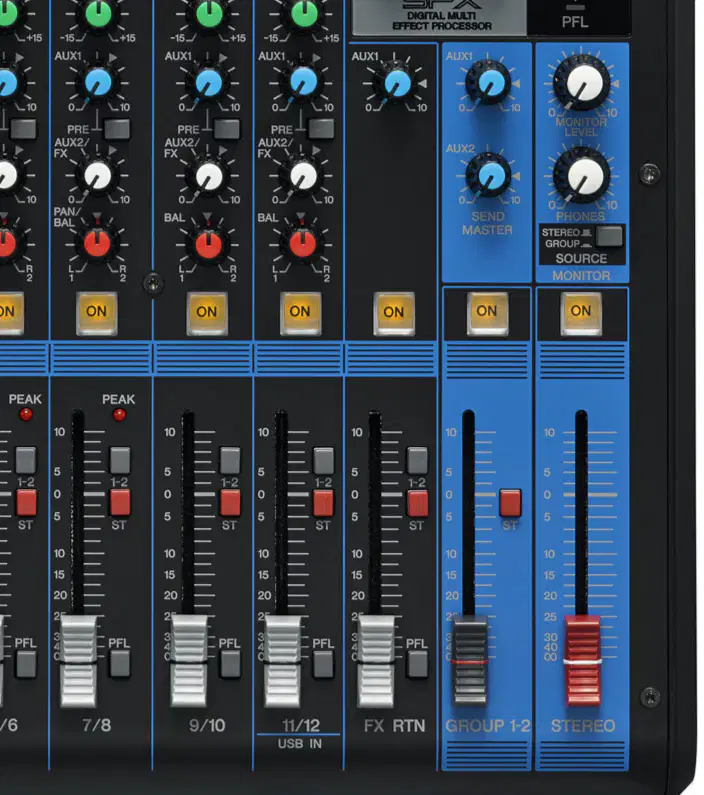Click white AUX2/FX knob on channel 7/8
704x795 pixels.
97,175
